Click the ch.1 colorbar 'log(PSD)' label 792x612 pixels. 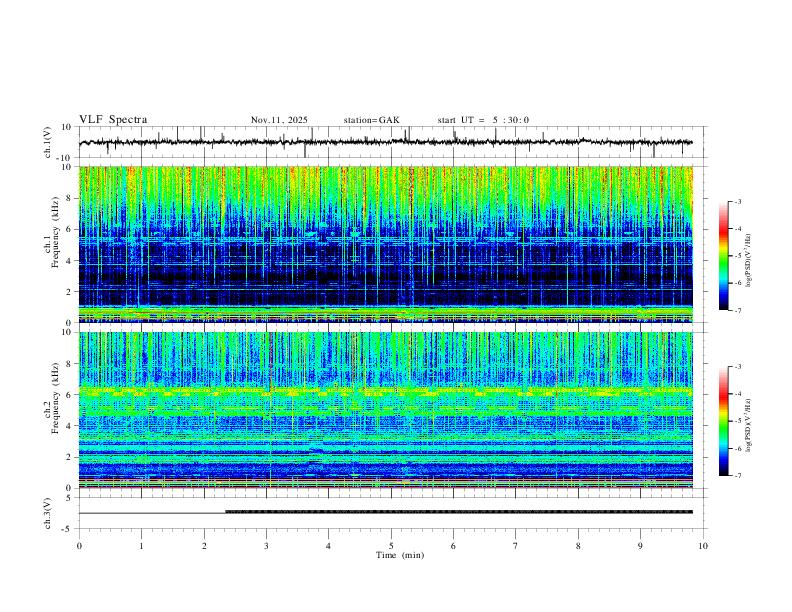[749, 260]
